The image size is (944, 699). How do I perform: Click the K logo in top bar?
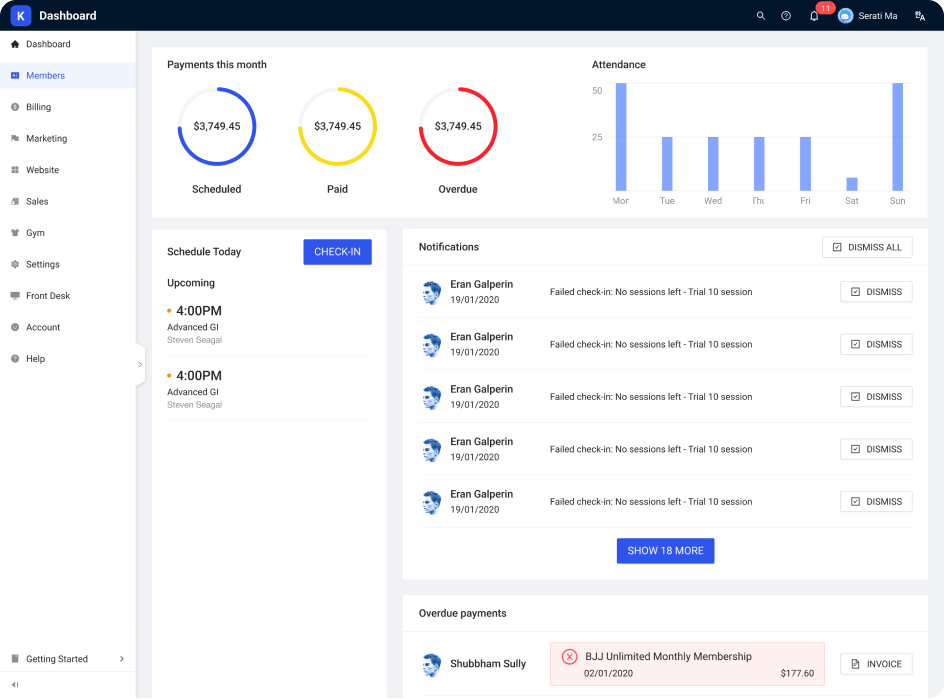click(x=21, y=16)
